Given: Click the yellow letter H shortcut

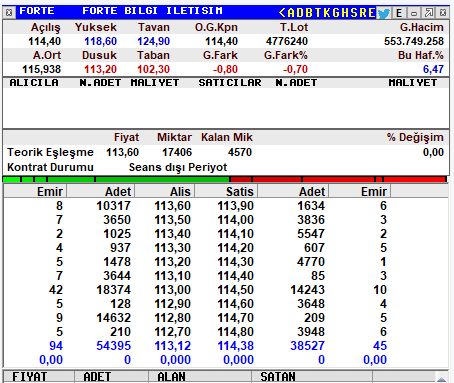Looking at the screenshot, I should pos(345,13).
